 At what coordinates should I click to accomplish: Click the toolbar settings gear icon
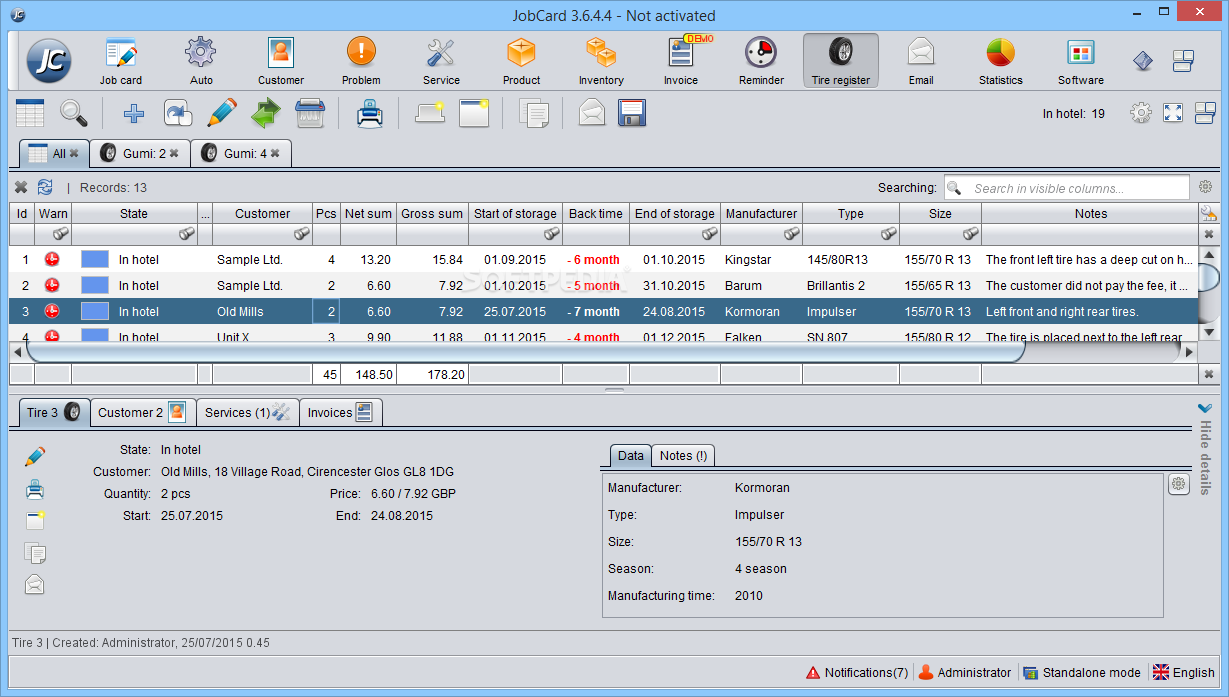[x=1141, y=113]
